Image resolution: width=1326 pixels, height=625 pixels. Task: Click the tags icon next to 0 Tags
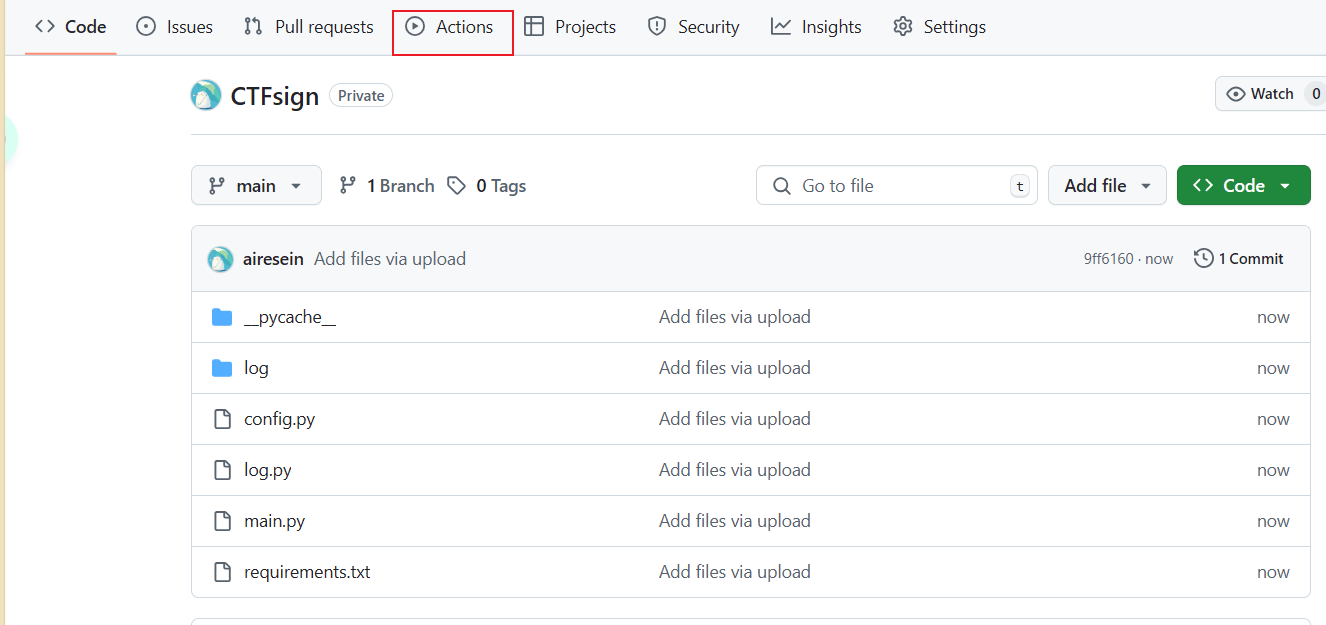(x=457, y=186)
